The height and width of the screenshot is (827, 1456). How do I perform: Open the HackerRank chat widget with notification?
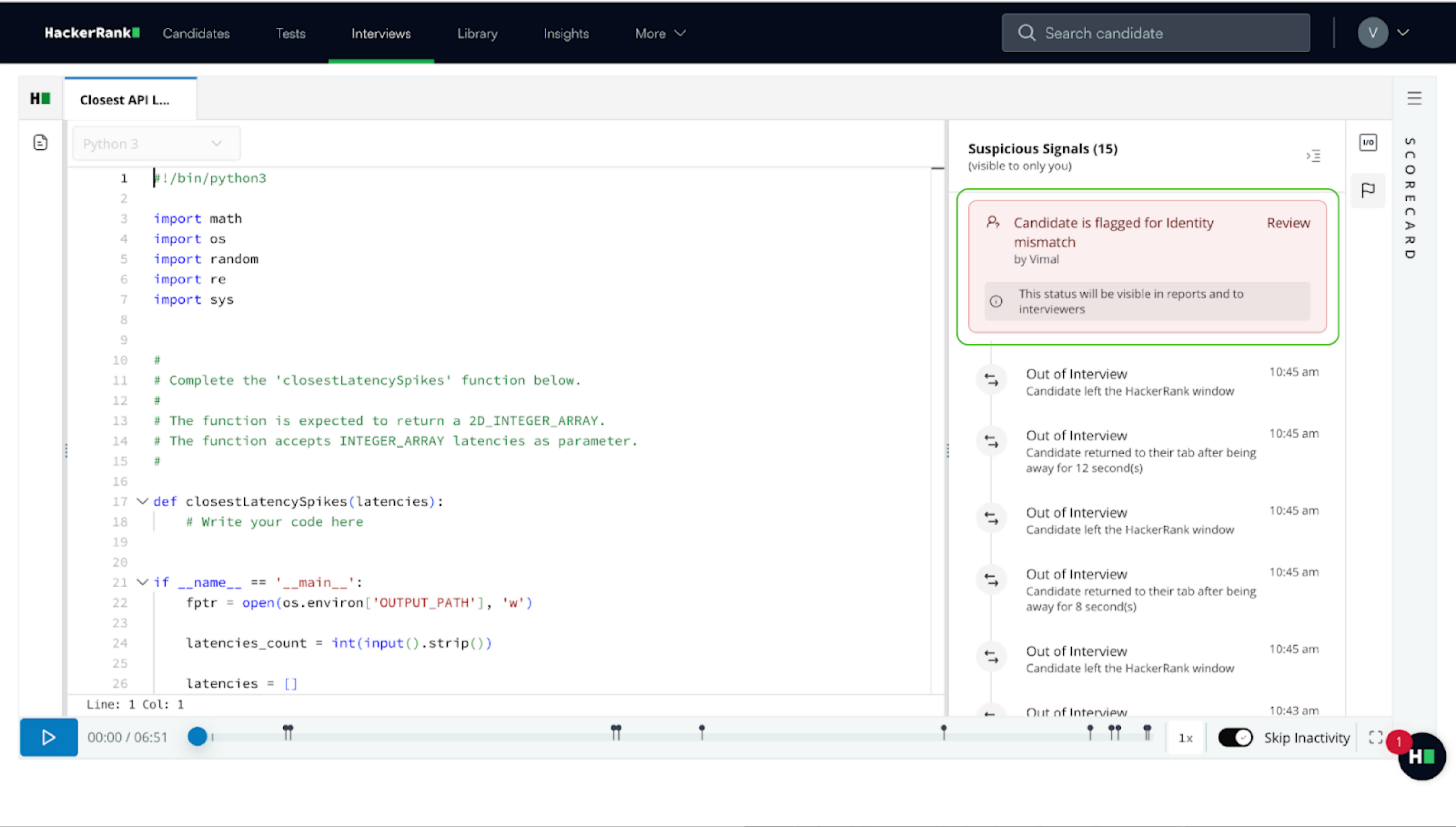pyautogui.click(x=1421, y=756)
